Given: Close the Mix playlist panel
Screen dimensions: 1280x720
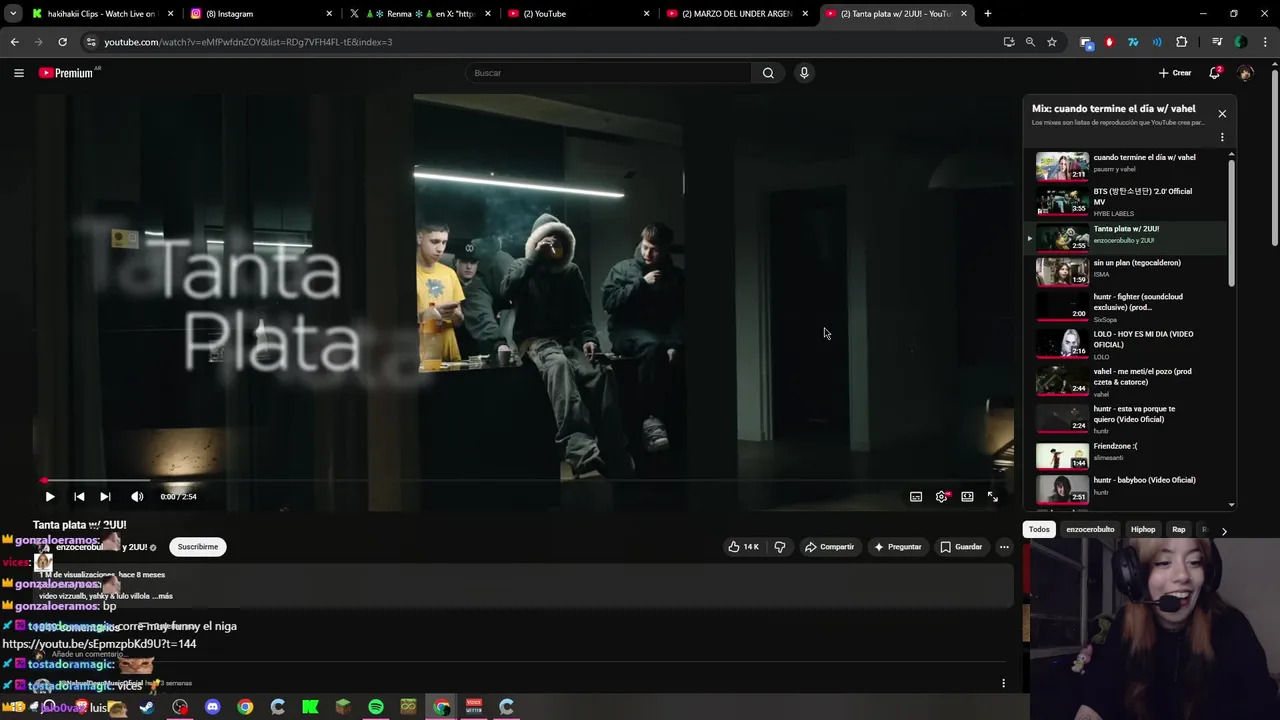Looking at the screenshot, I should click(1222, 114).
